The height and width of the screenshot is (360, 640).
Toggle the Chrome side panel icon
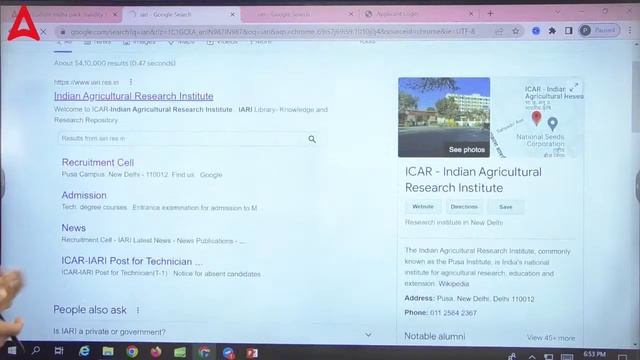(568, 31)
